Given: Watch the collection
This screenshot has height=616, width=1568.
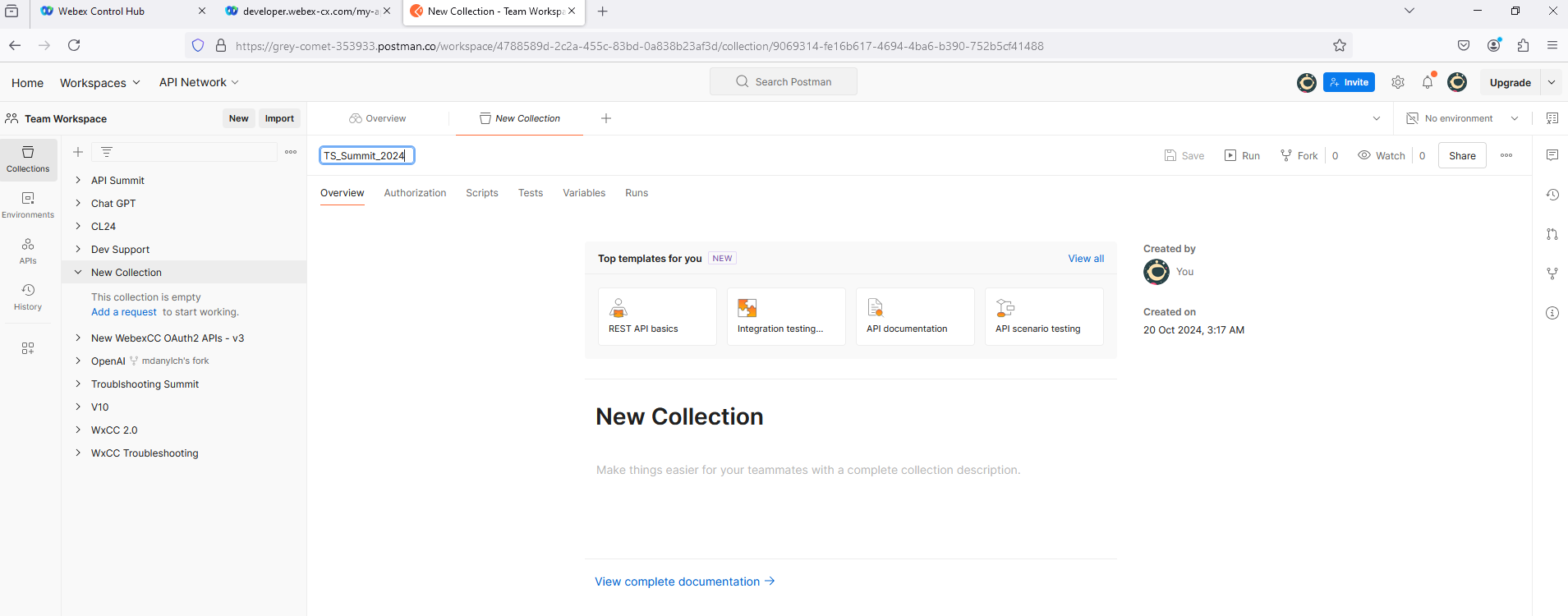Looking at the screenshot, I should coord(1381,155).
